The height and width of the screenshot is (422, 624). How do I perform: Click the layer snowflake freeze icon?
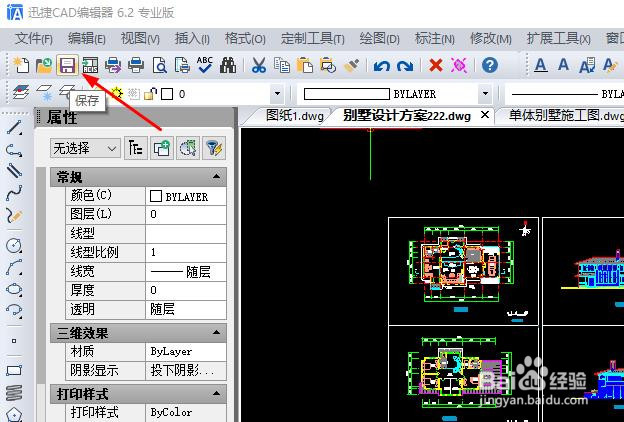pos(44,93)
